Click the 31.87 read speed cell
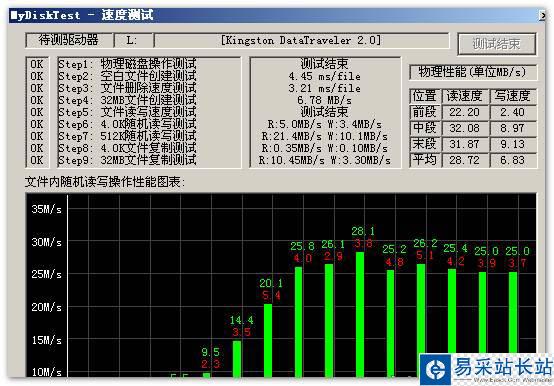 coord(465,144)
